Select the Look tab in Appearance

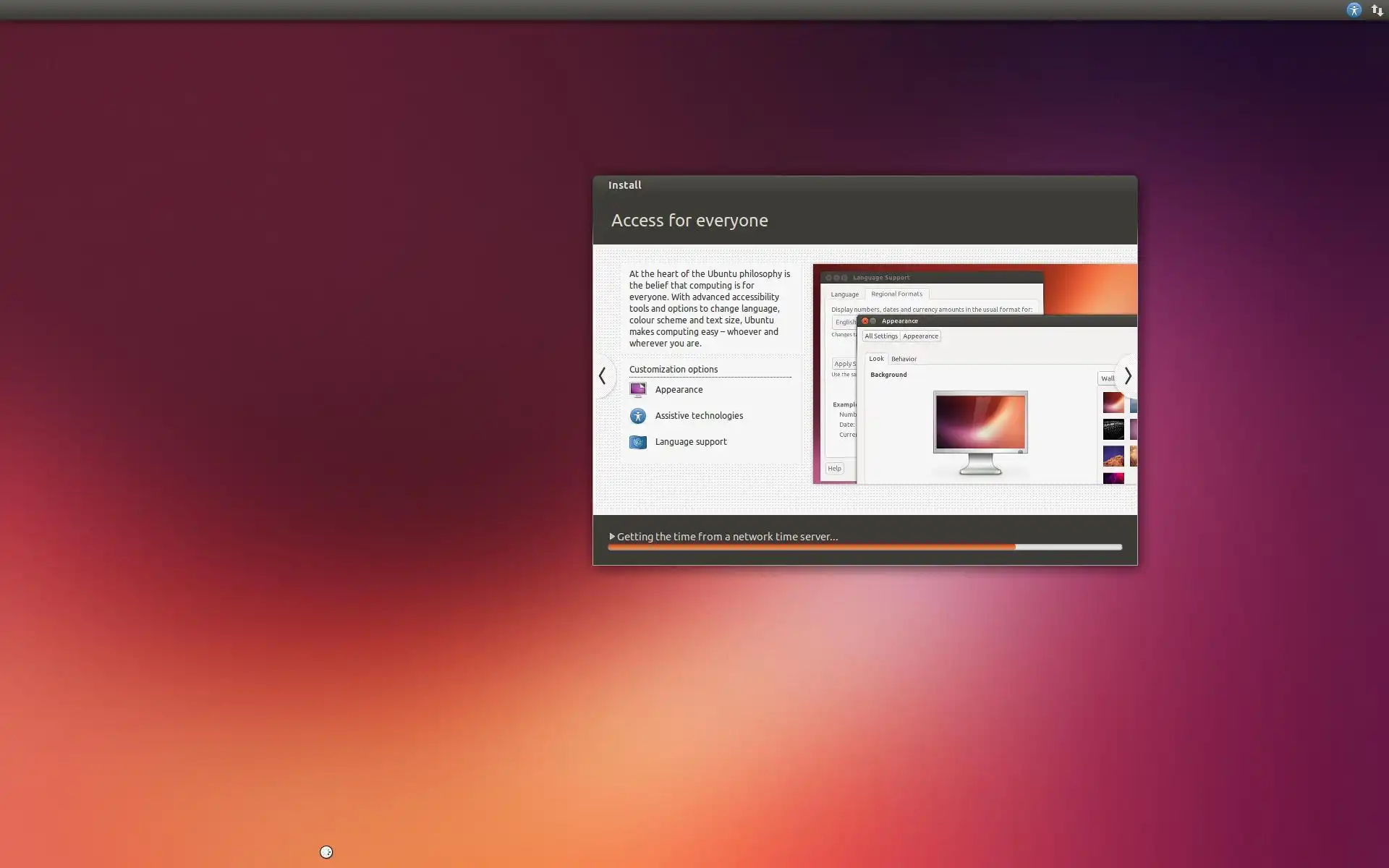[x=876, y=359]
